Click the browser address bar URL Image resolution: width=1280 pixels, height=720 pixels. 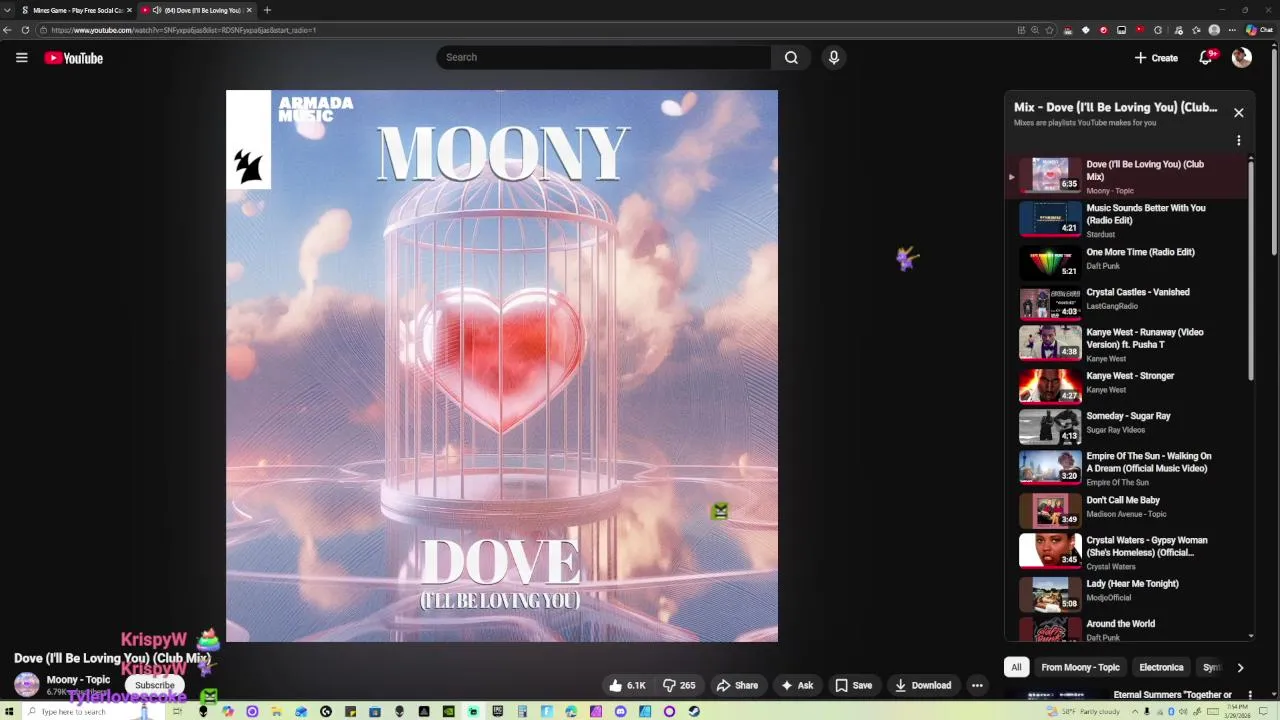tap(183, 30)
